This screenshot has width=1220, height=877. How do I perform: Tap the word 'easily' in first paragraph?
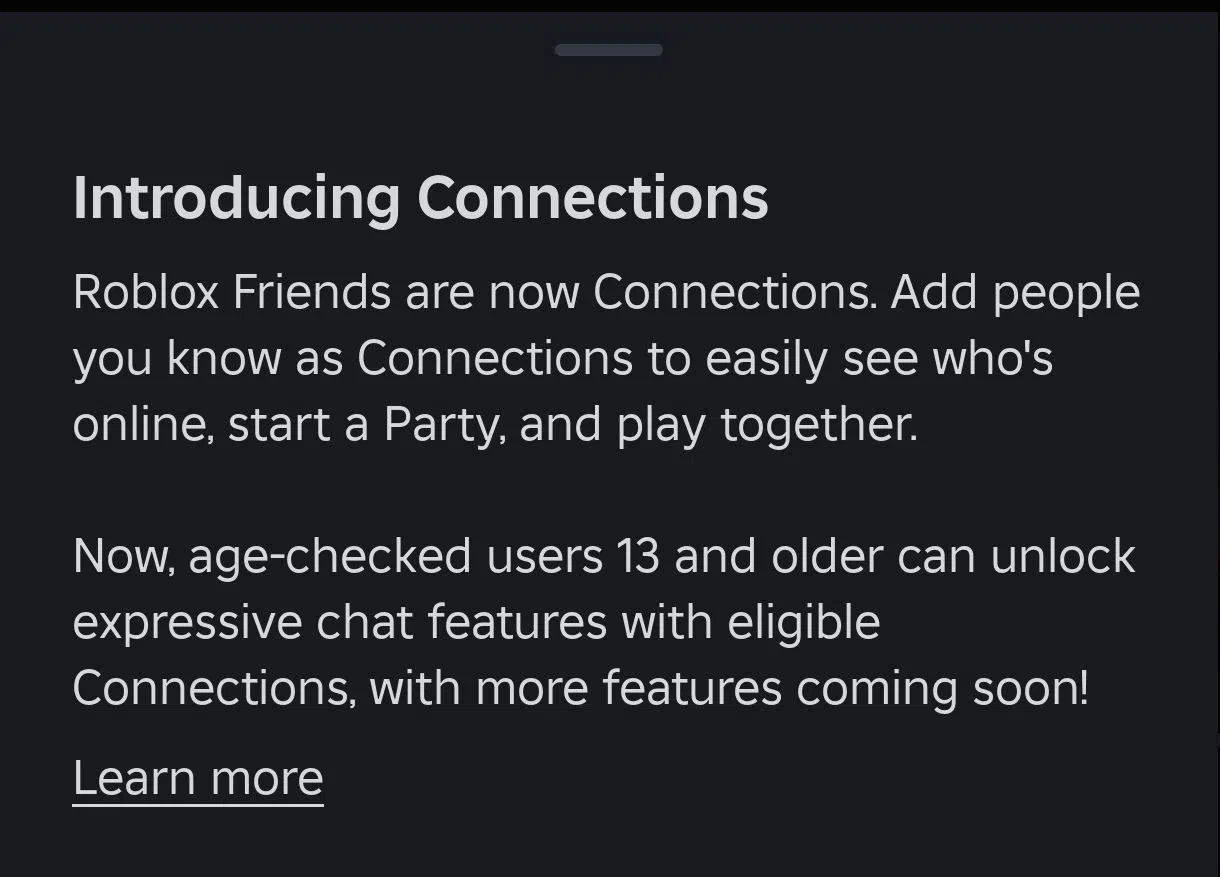(766, 359)
